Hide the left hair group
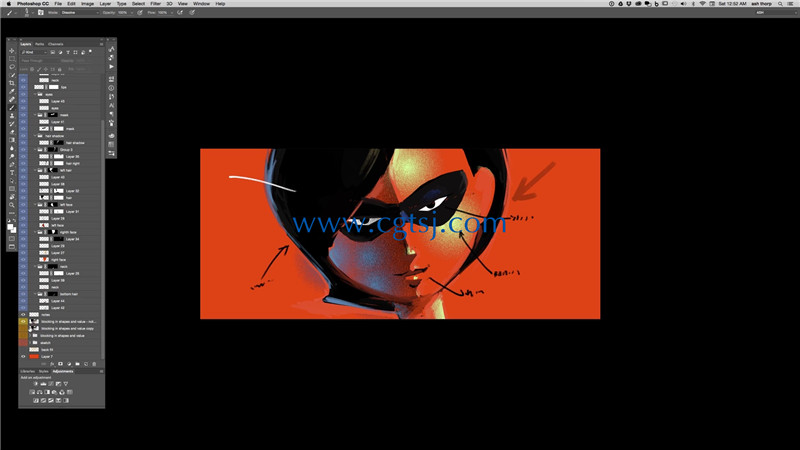 click(23, 170)
